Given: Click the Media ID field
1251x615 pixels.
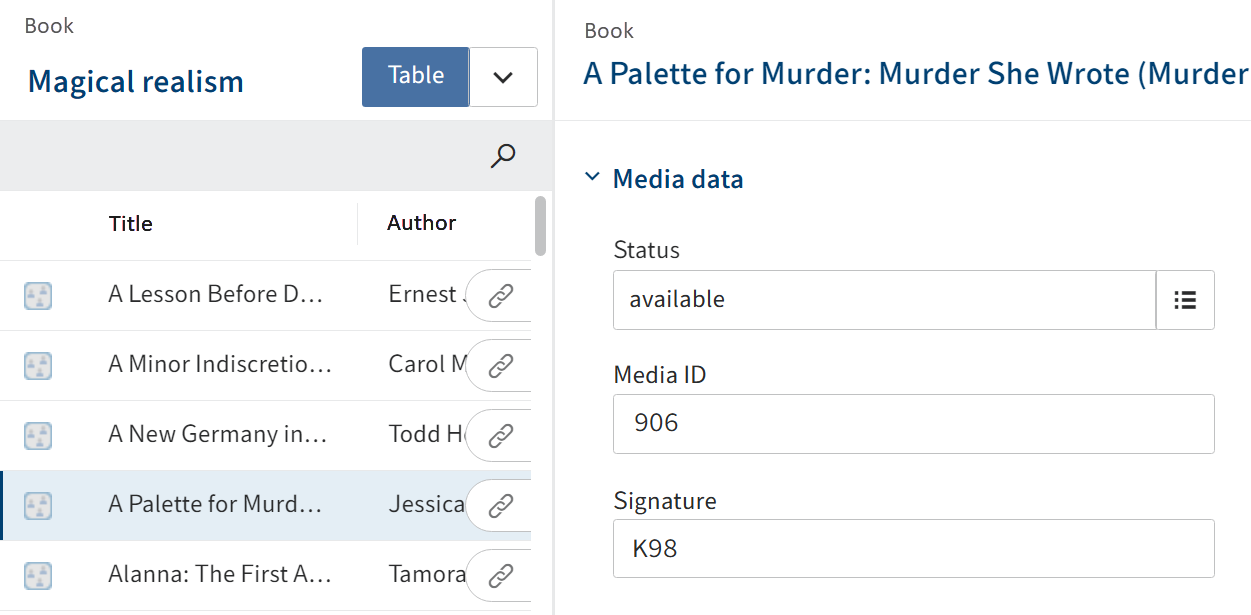Looking at the screenshot, I should coord(913,423).
